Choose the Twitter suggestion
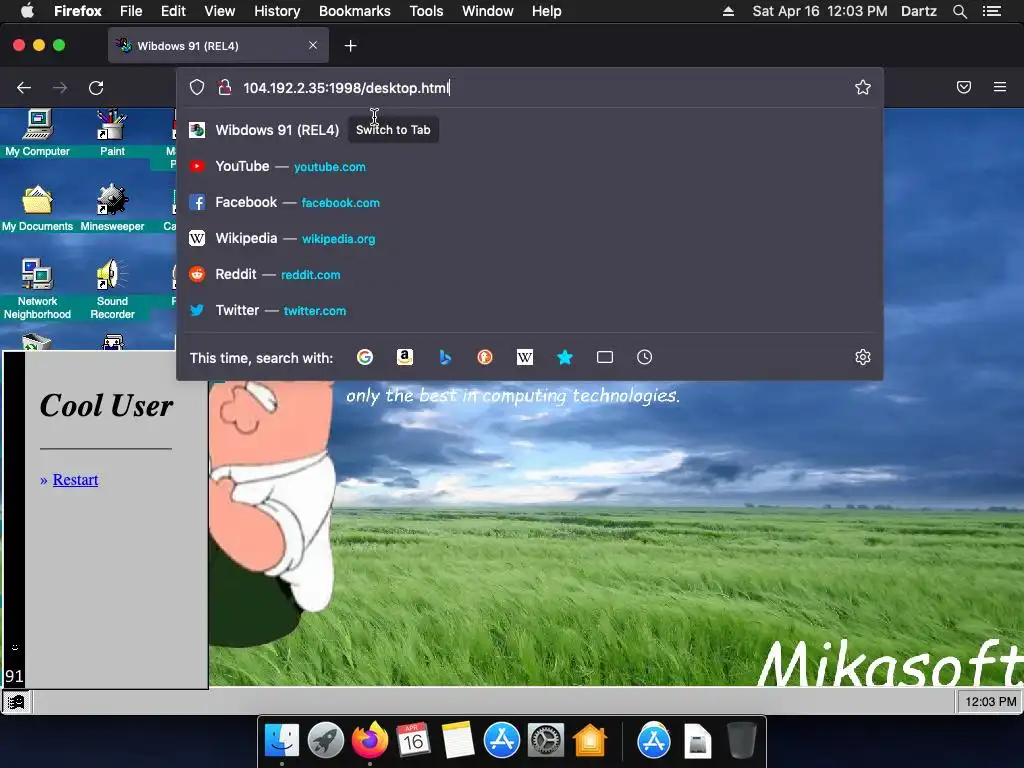The image size is (1024, 768). (x=530, y=310)
